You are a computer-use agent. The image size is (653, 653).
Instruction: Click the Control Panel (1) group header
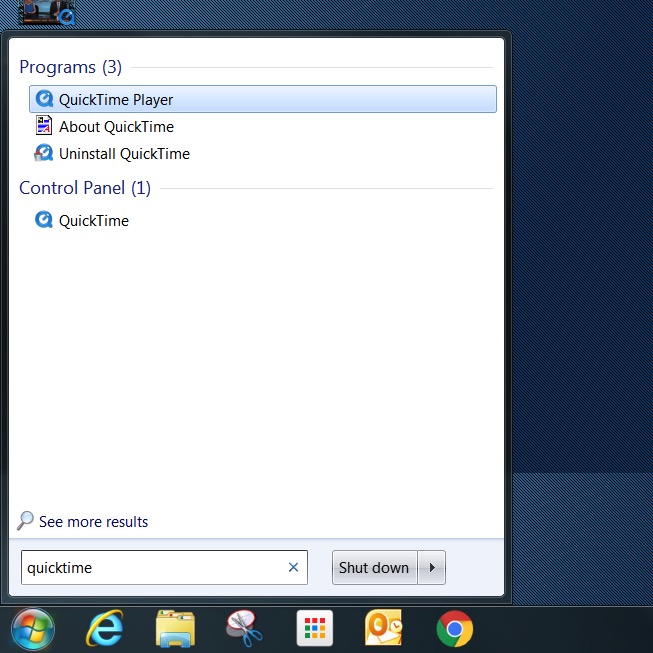[x=85, y=188]
